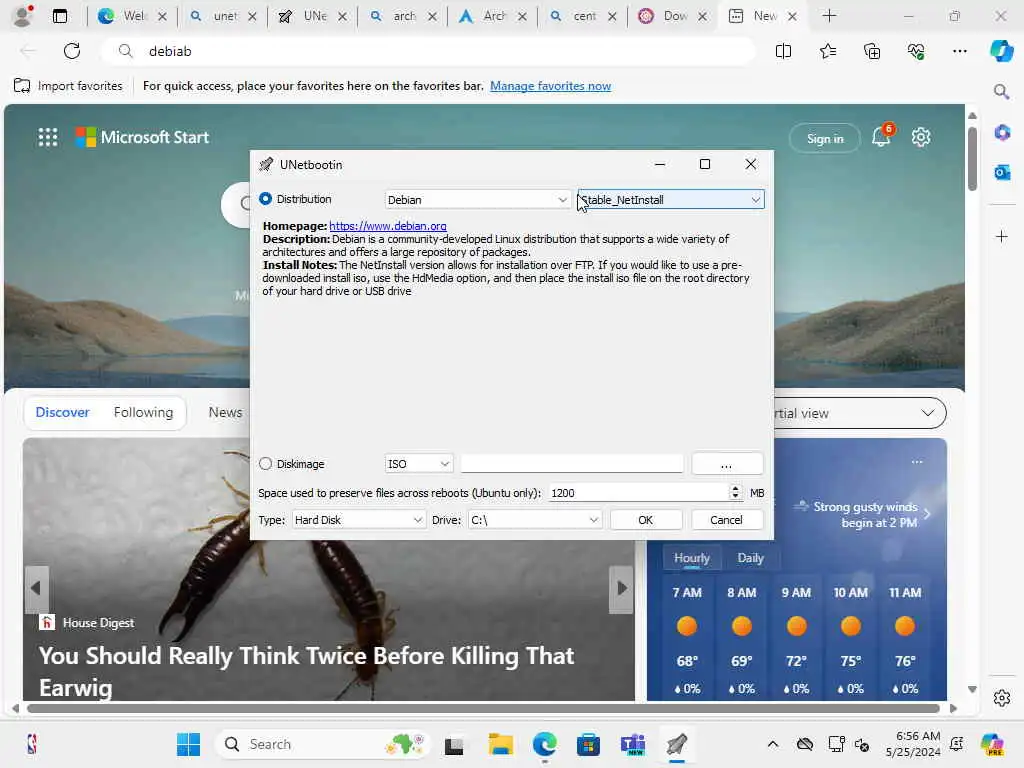
Task: Show previous news carousel slide
Action: tap(36, 588)
